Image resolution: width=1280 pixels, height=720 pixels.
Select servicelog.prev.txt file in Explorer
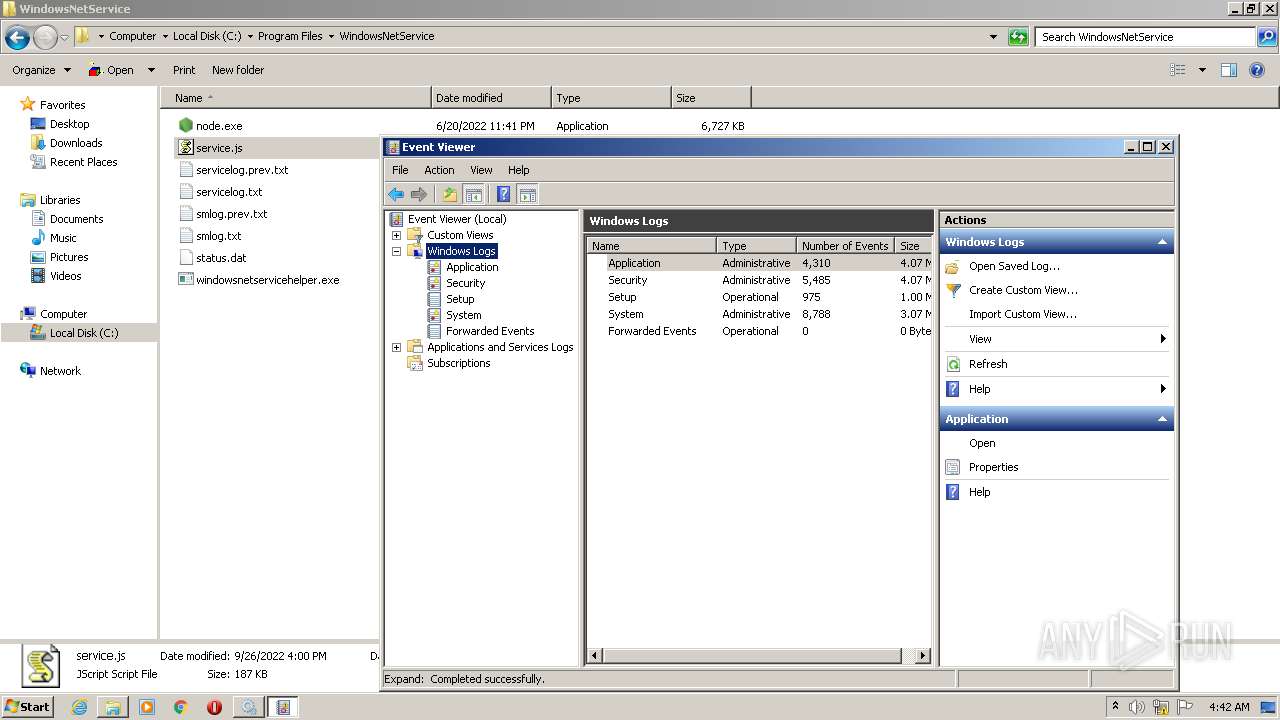pyautogui.click(x=242, y=170)
